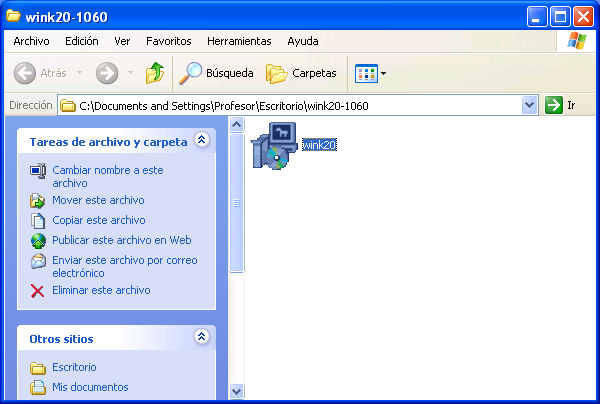Expand the Dirección address dropdown arrow
The height and width of the screenshot is (404, 600).
click(529, 105)
